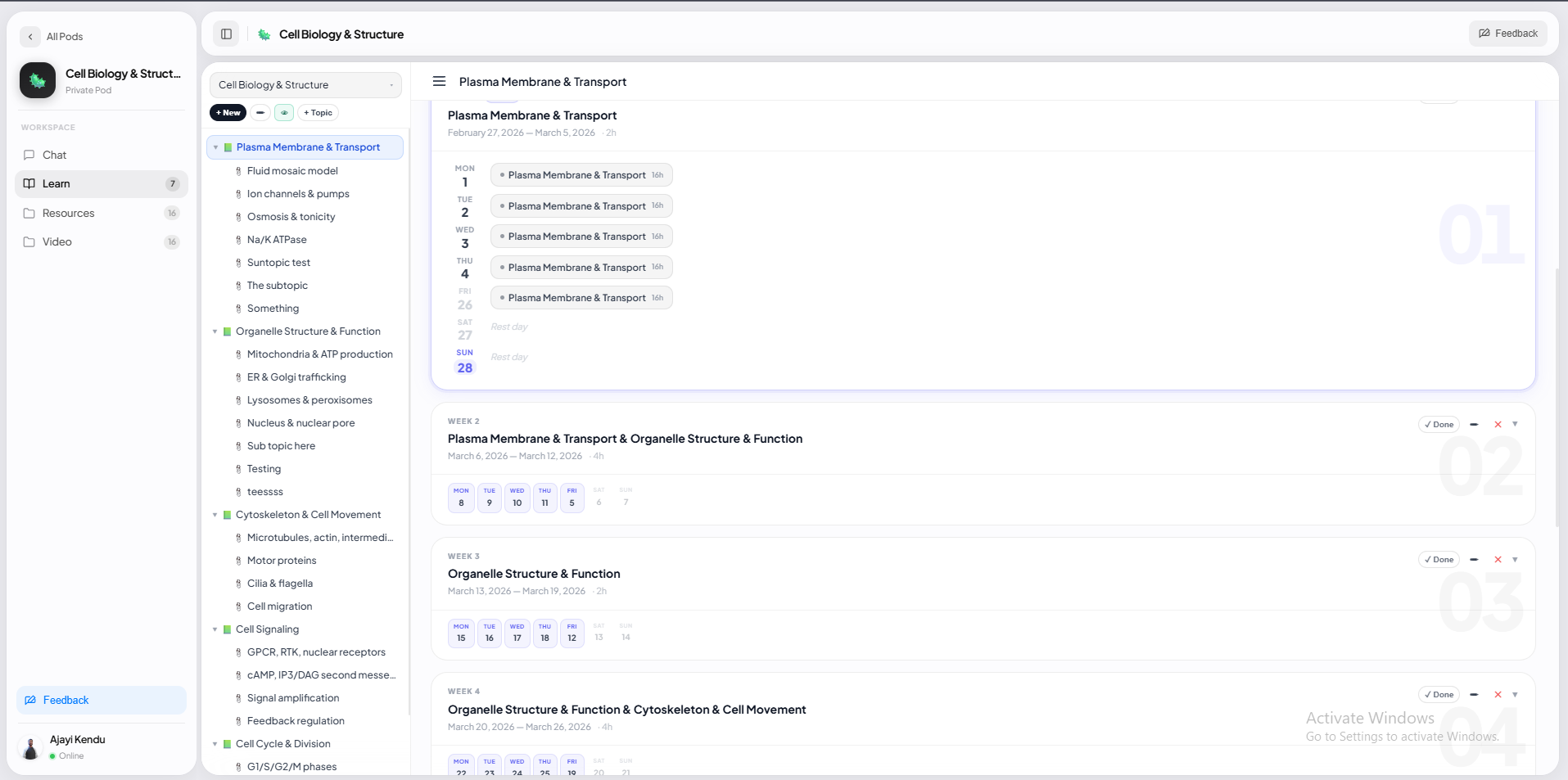Expand Week 2 card with the down arrow
Viewport: 1568px width, 780px height.
(1515, 425)
